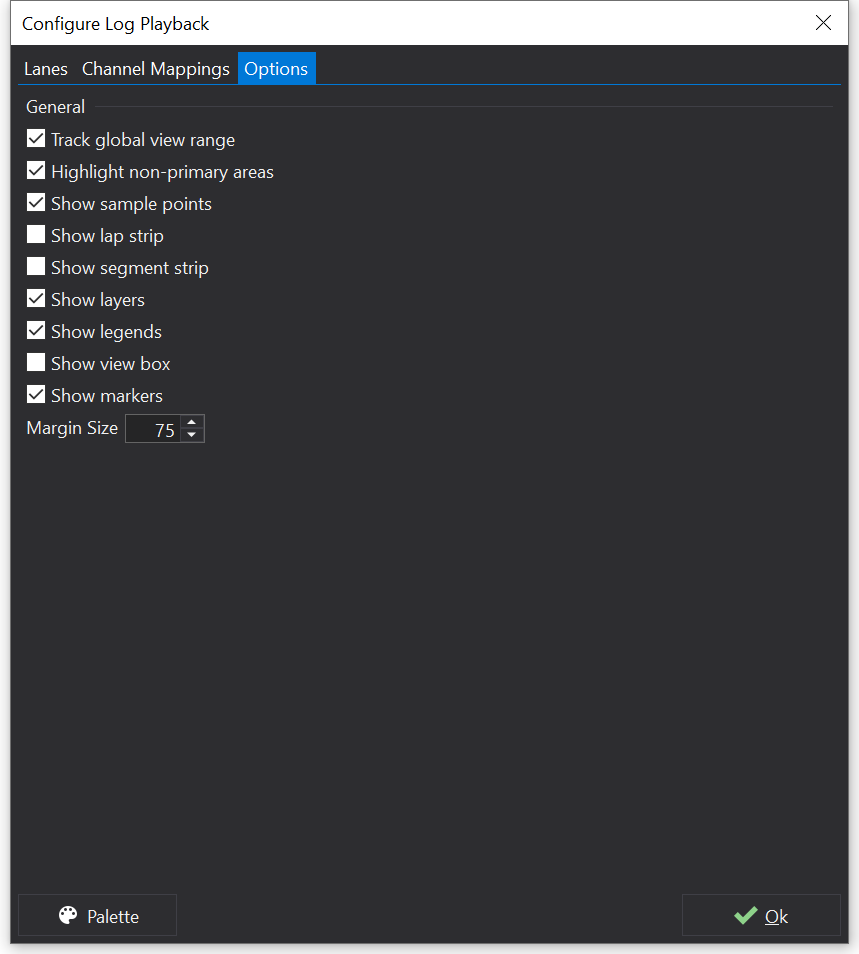Decrease Margin Size with down arrow
The image size is (859, 954).
(192, 435)
